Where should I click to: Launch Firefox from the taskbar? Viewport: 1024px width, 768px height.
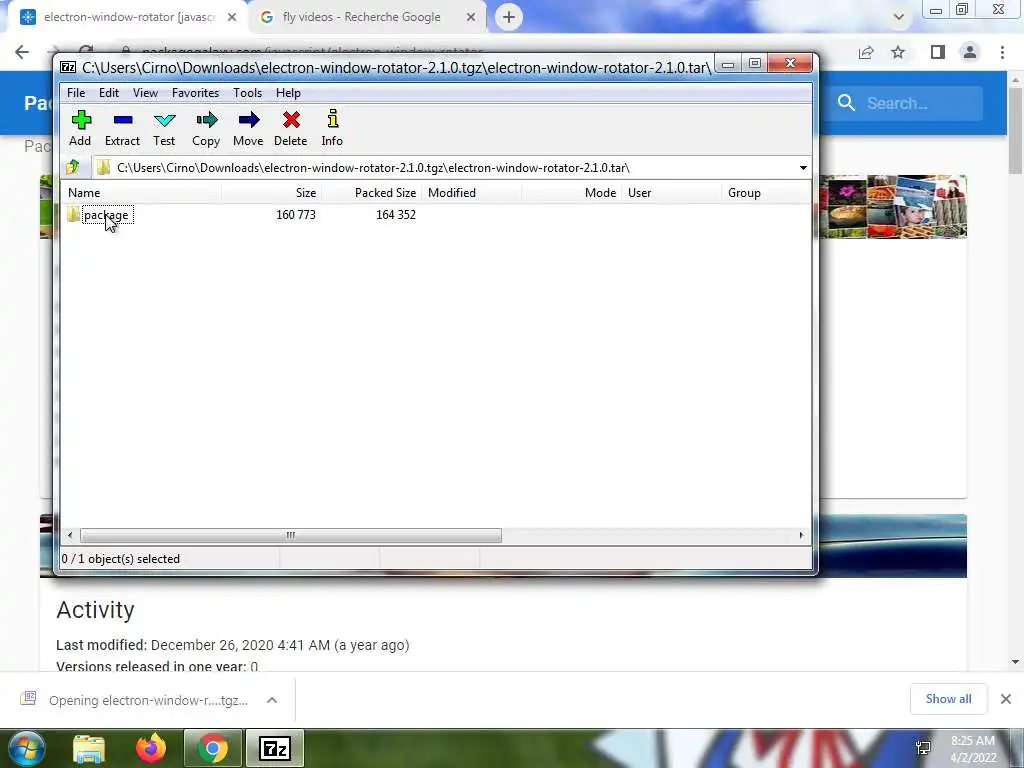(151, 748)
